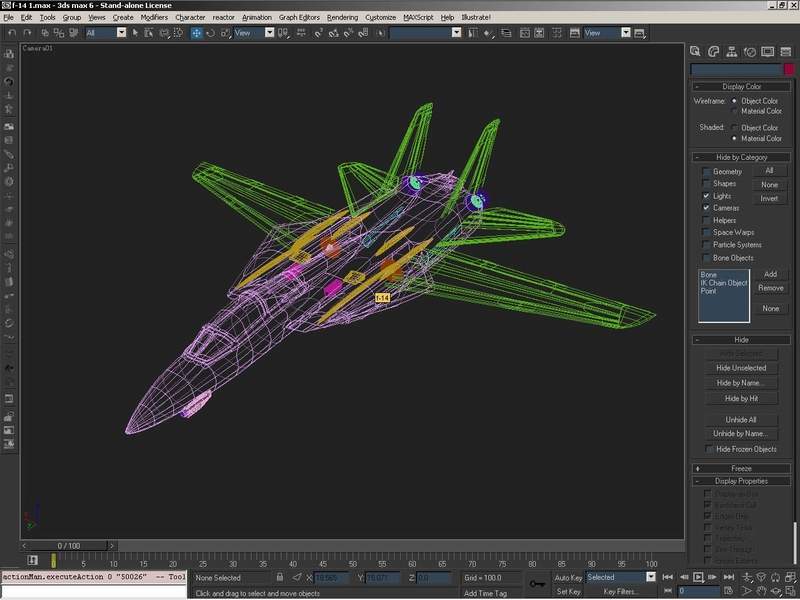Uncheck the Lights hide category box
This screenshot has height=600, width=800.
tap(706, 196)
